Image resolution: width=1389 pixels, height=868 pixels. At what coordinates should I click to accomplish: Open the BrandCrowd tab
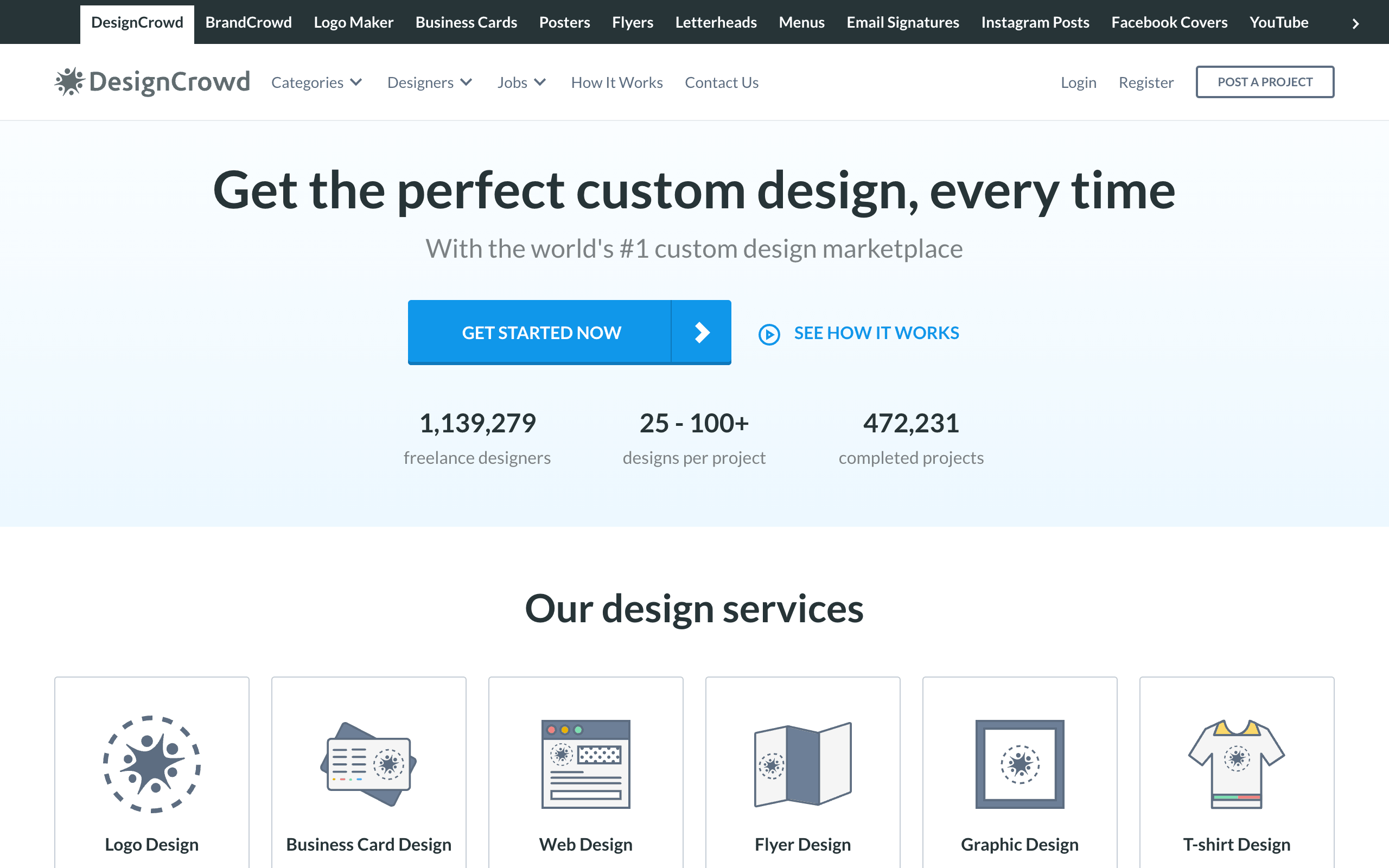[248, 21]
